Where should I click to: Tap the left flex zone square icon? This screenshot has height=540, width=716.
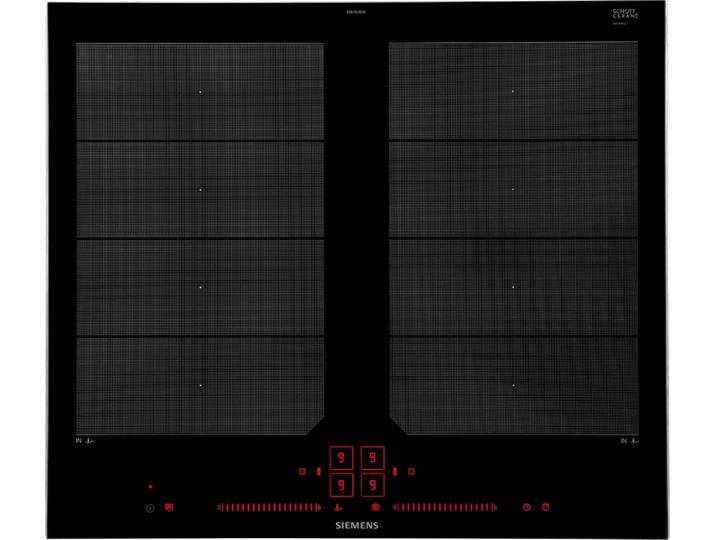[302, 472]
